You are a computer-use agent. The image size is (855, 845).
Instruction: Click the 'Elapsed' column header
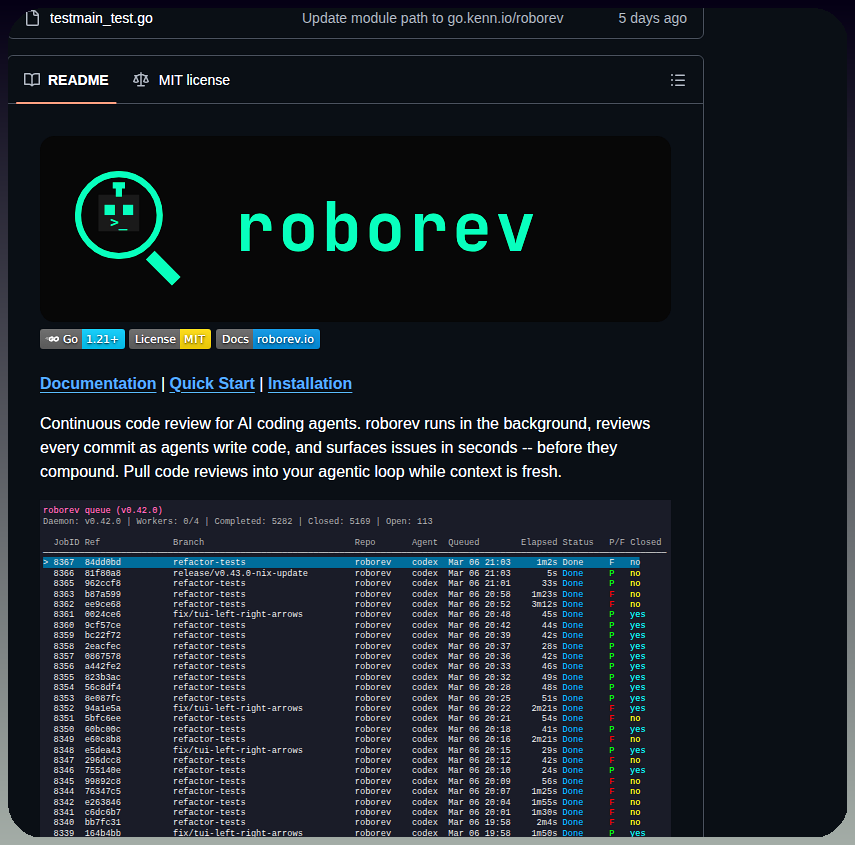pos(539,542)
